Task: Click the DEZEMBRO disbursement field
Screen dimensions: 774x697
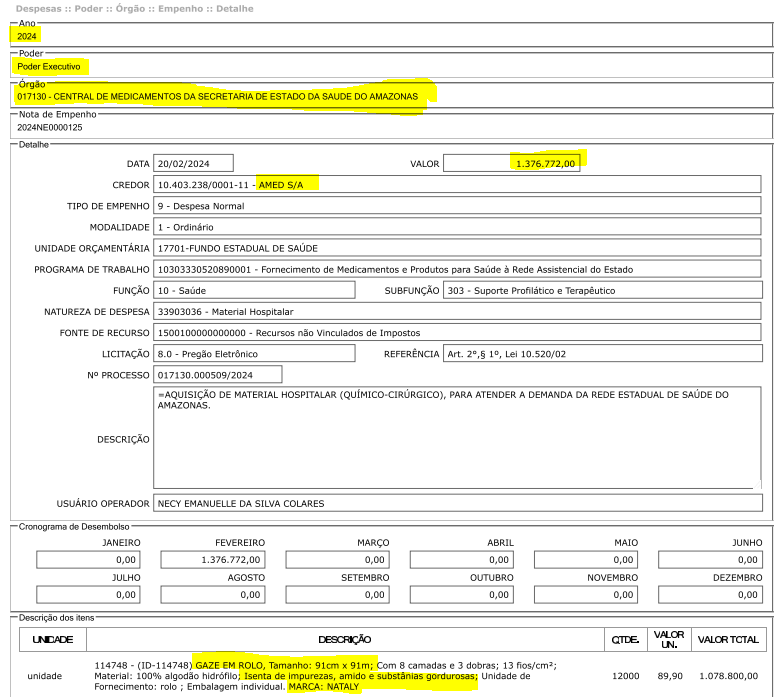Action: click(x=710, y=595)
